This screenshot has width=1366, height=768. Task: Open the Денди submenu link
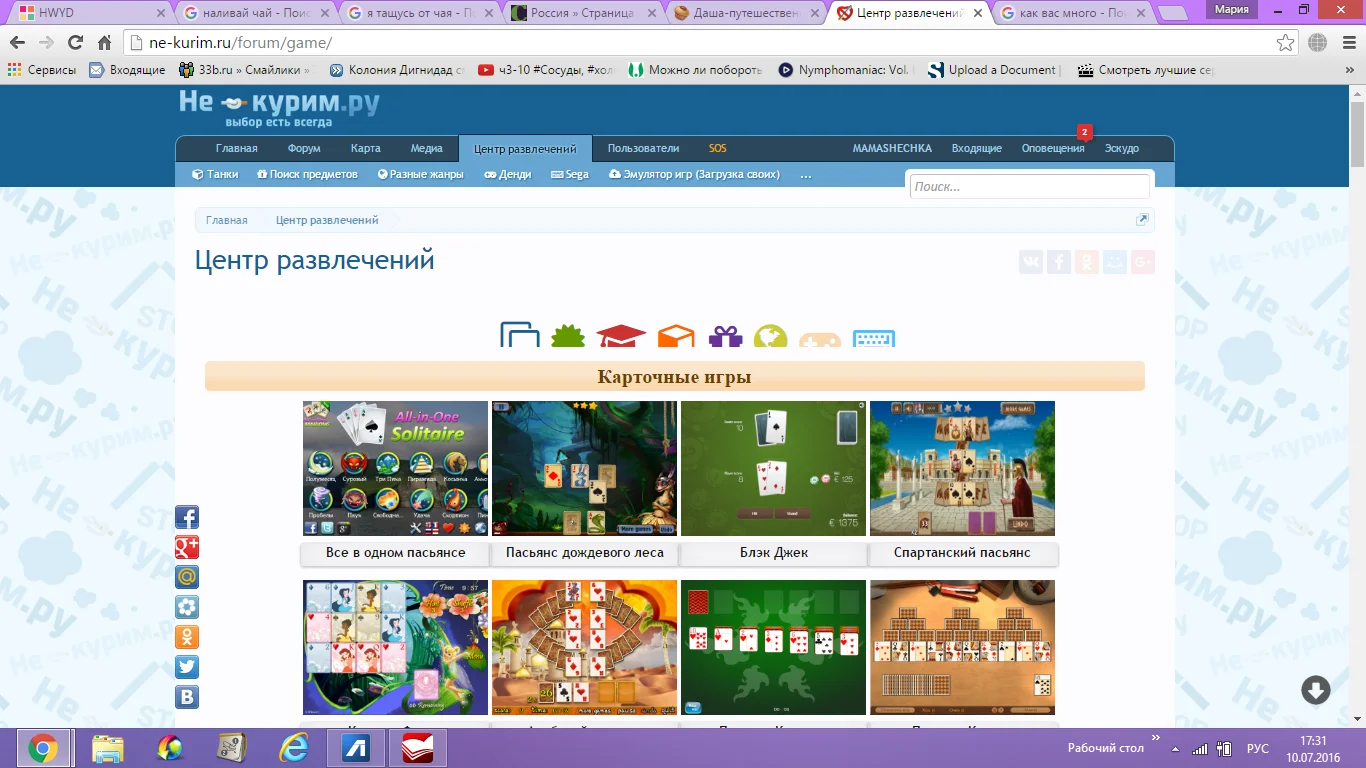pyautogui.click(x=508, y=174)
